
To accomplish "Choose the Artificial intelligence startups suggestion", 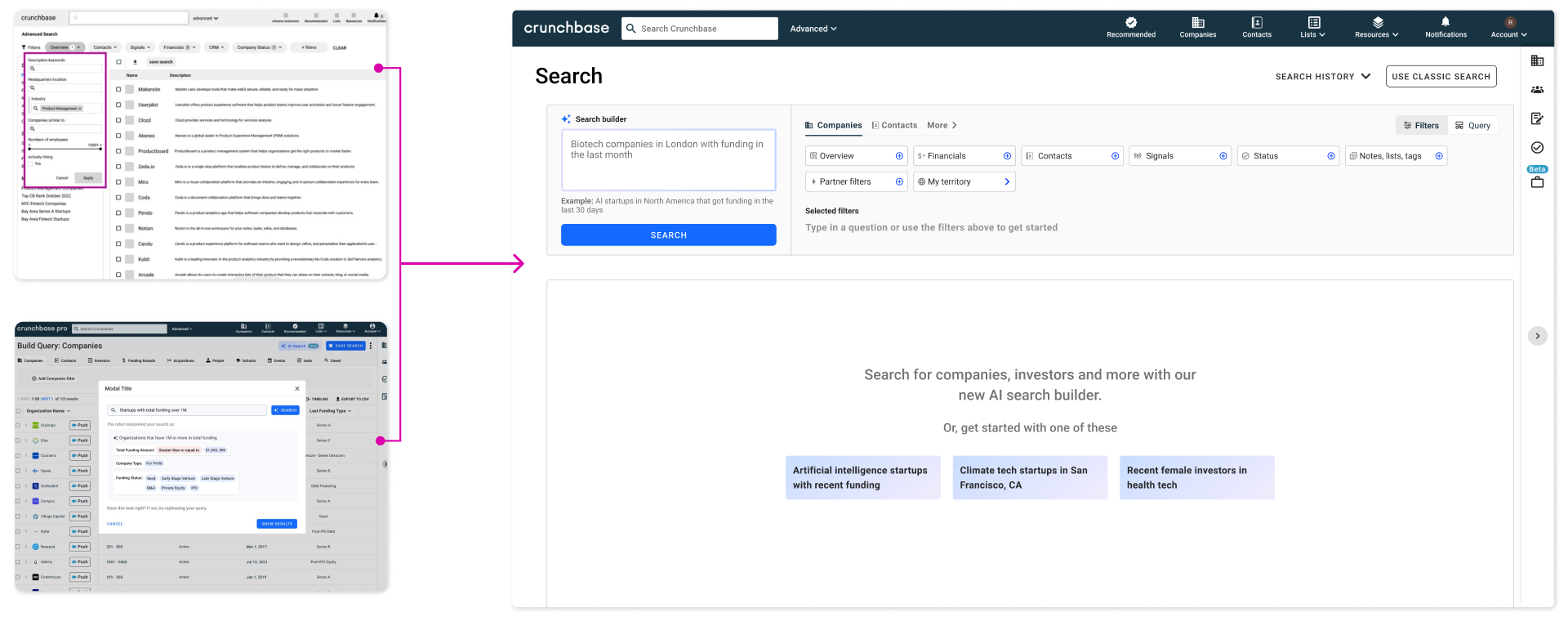I will [863, 478].
